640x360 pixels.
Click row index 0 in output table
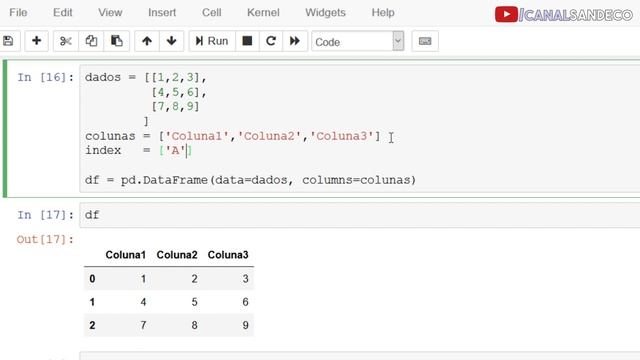pyautogui.click(x=92, y=279)
